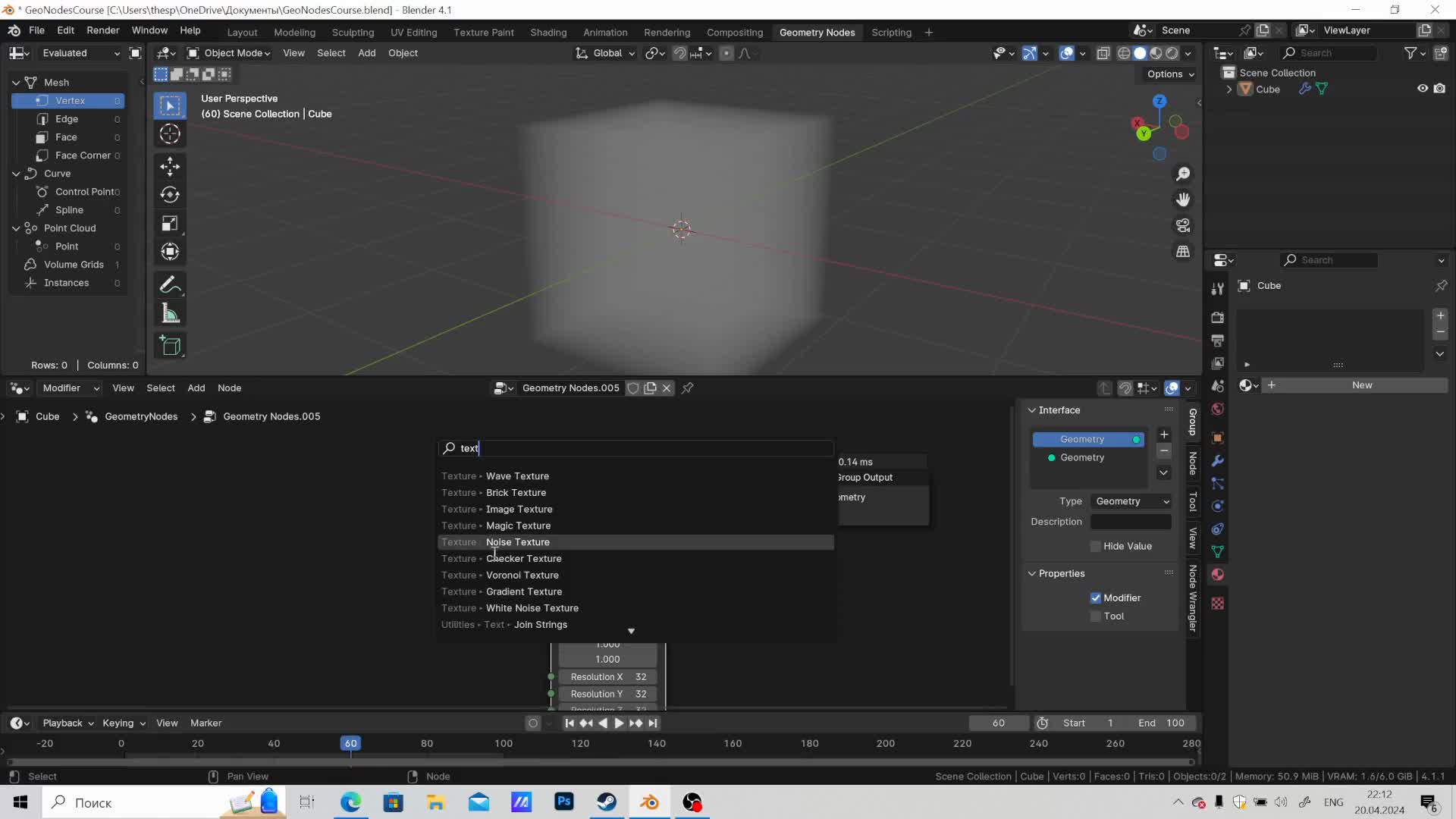Screen dimensions: 1456x819
Task: Toggle snapping magnet in viewport header
Action: pos(680,53)
